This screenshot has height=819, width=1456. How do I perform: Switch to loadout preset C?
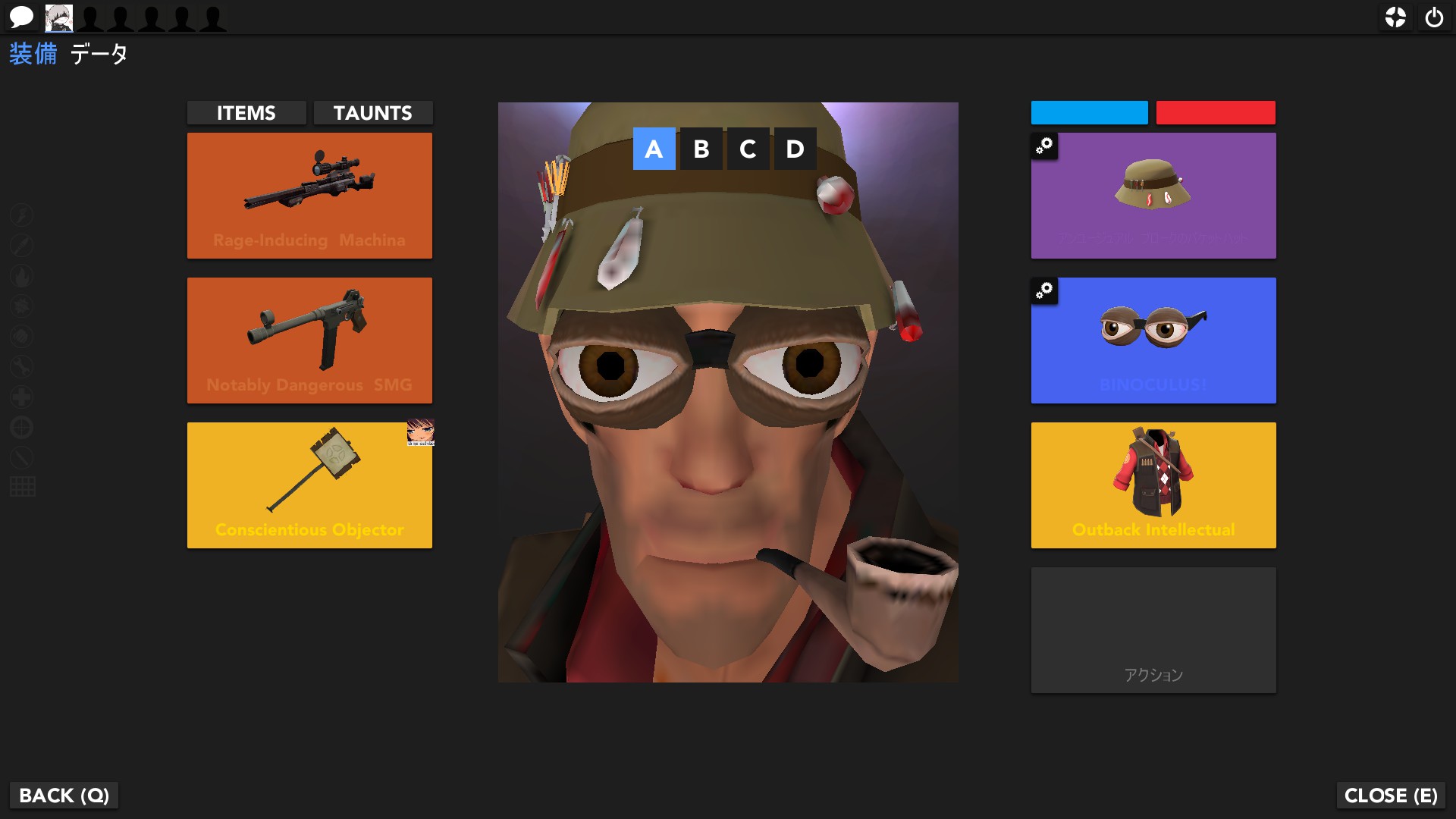[748, 149]
